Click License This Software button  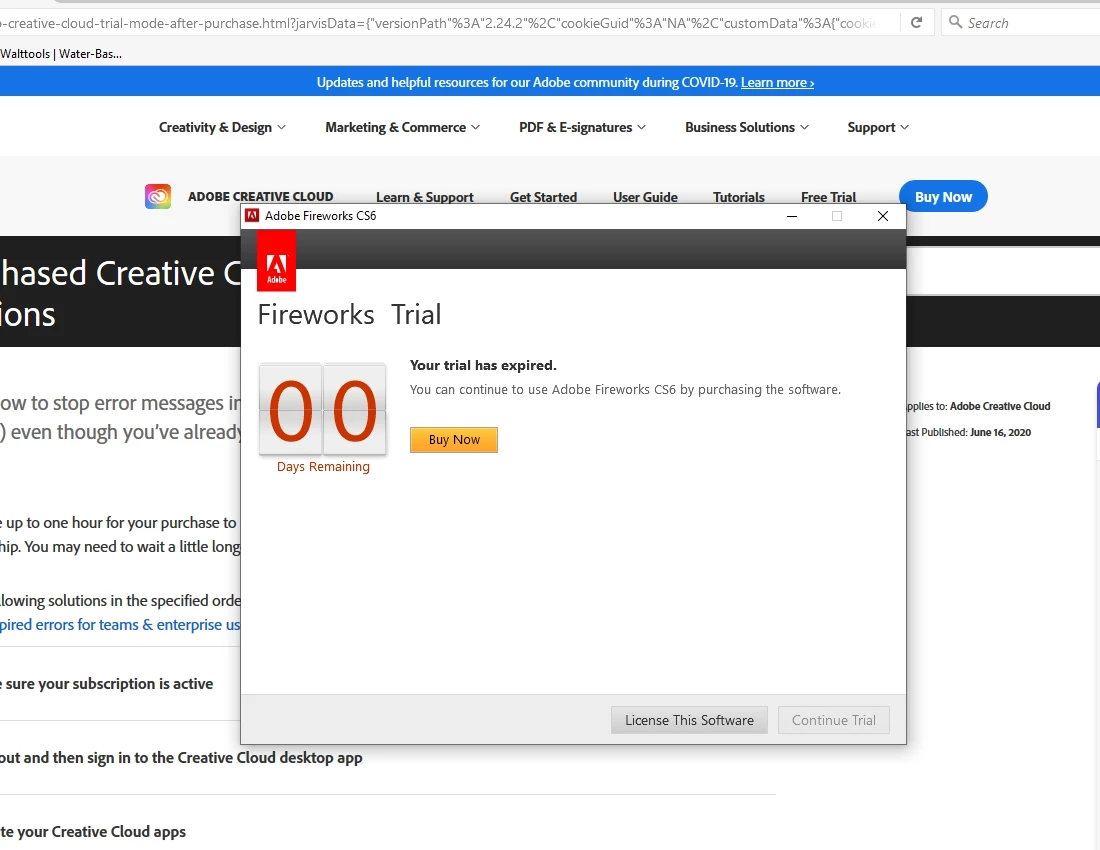(x=689, y=720)
